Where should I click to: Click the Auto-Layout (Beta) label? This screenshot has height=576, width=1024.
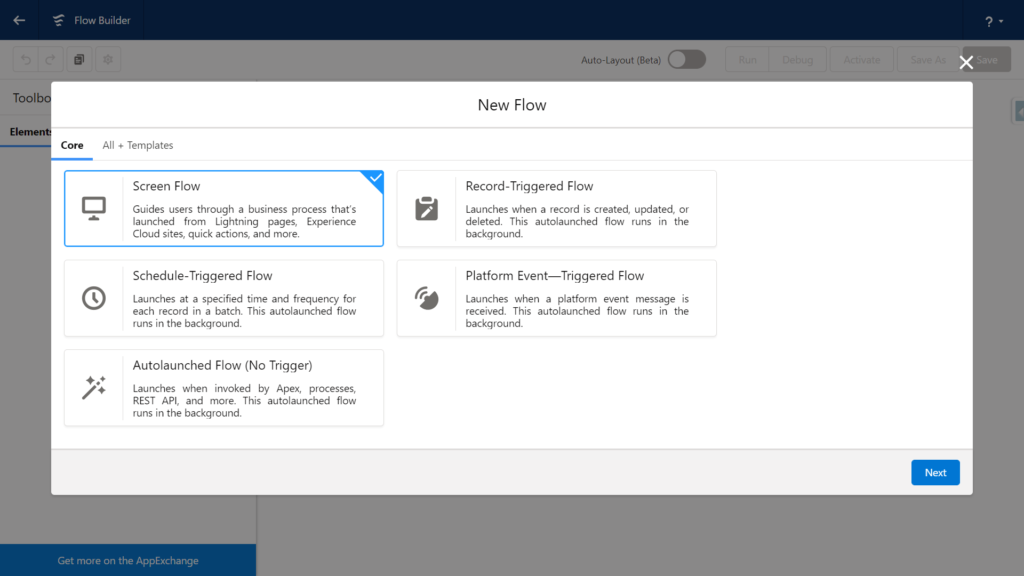pyautogui.click(x=621, y=60)
